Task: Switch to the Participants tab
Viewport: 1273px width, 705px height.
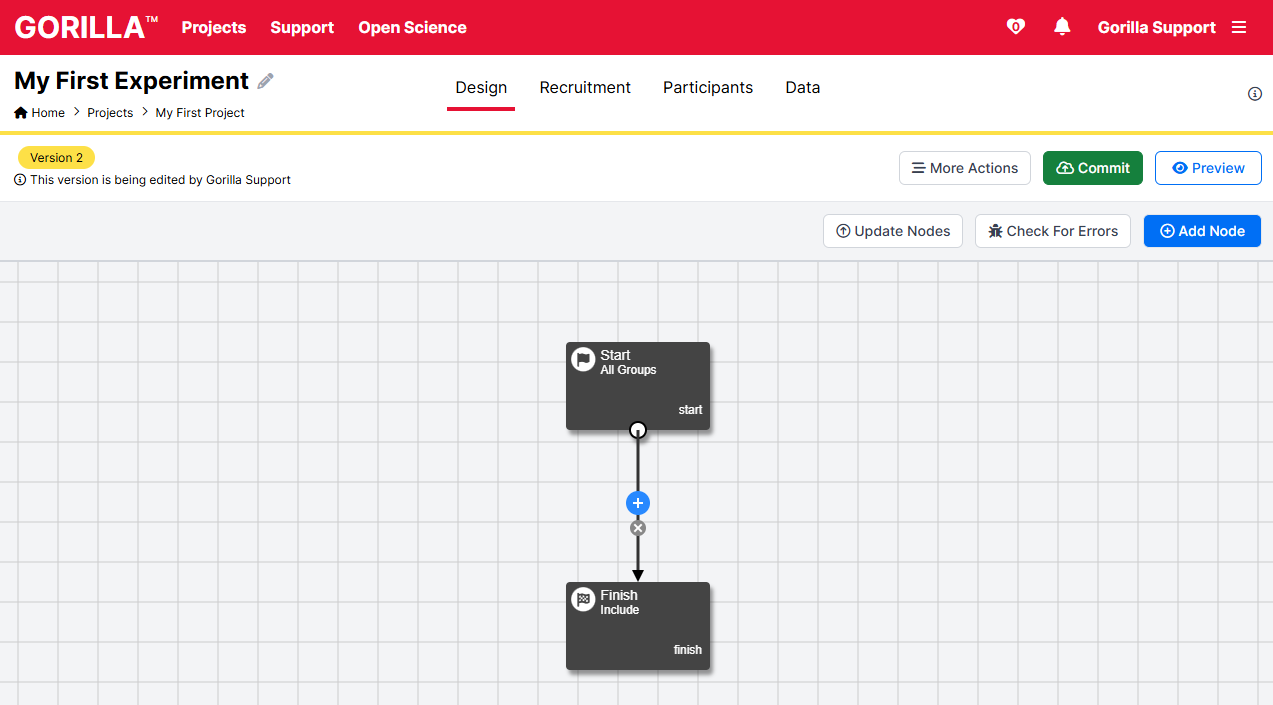Action: click(x=708, y=88)
